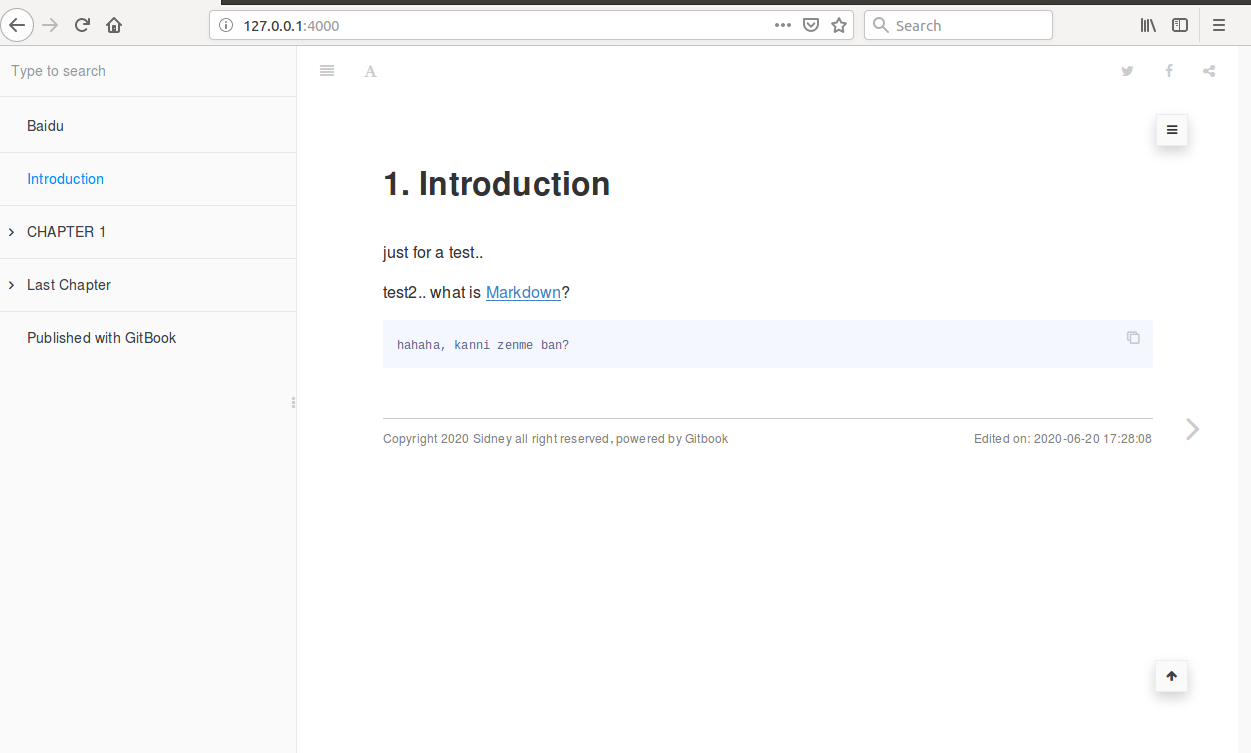Open the font settings panel via the A icon
The width and height of the screenshot is (1251, 753).
click(x=370, y=71)
